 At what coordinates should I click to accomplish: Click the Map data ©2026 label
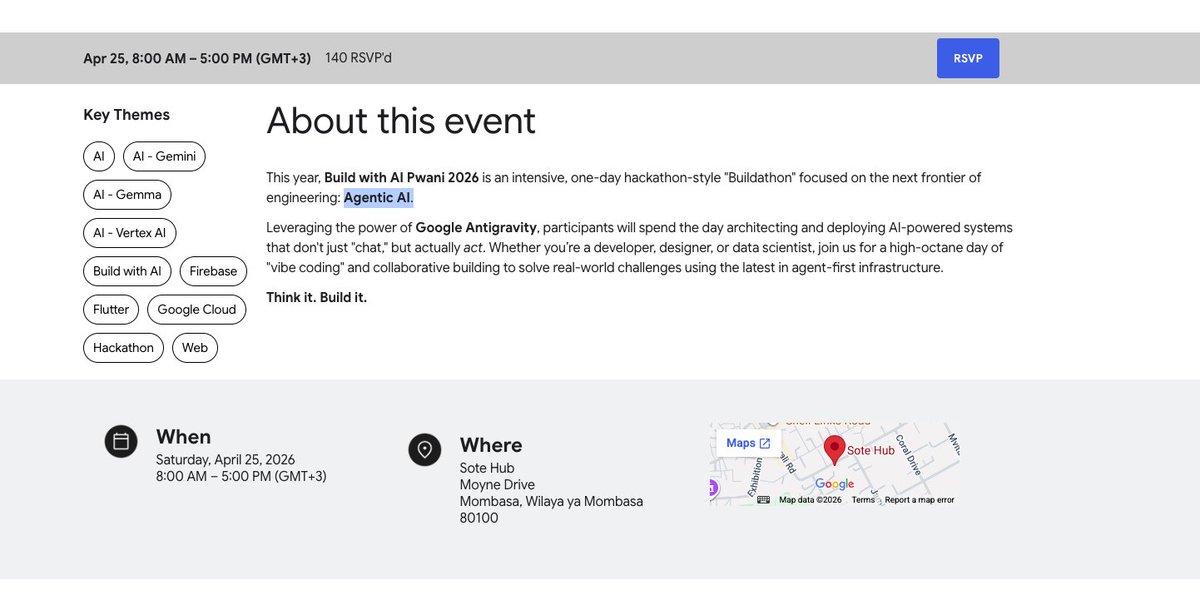[x=810, y=500]
